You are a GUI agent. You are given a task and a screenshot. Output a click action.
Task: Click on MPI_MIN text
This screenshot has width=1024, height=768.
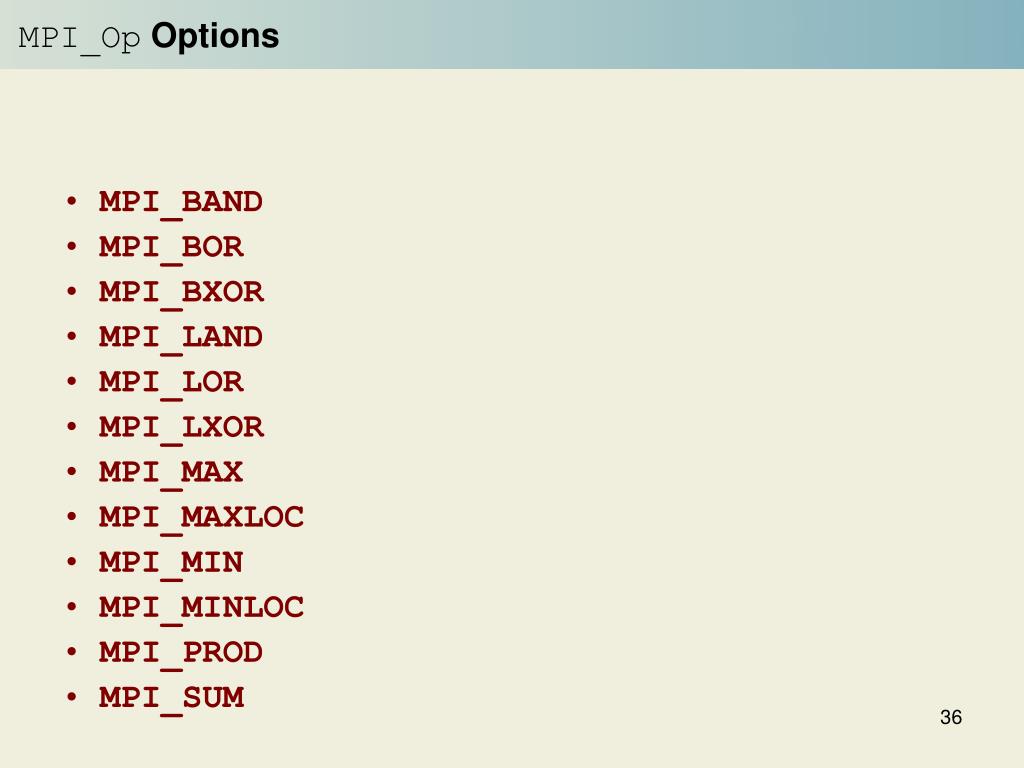[171, 564]
